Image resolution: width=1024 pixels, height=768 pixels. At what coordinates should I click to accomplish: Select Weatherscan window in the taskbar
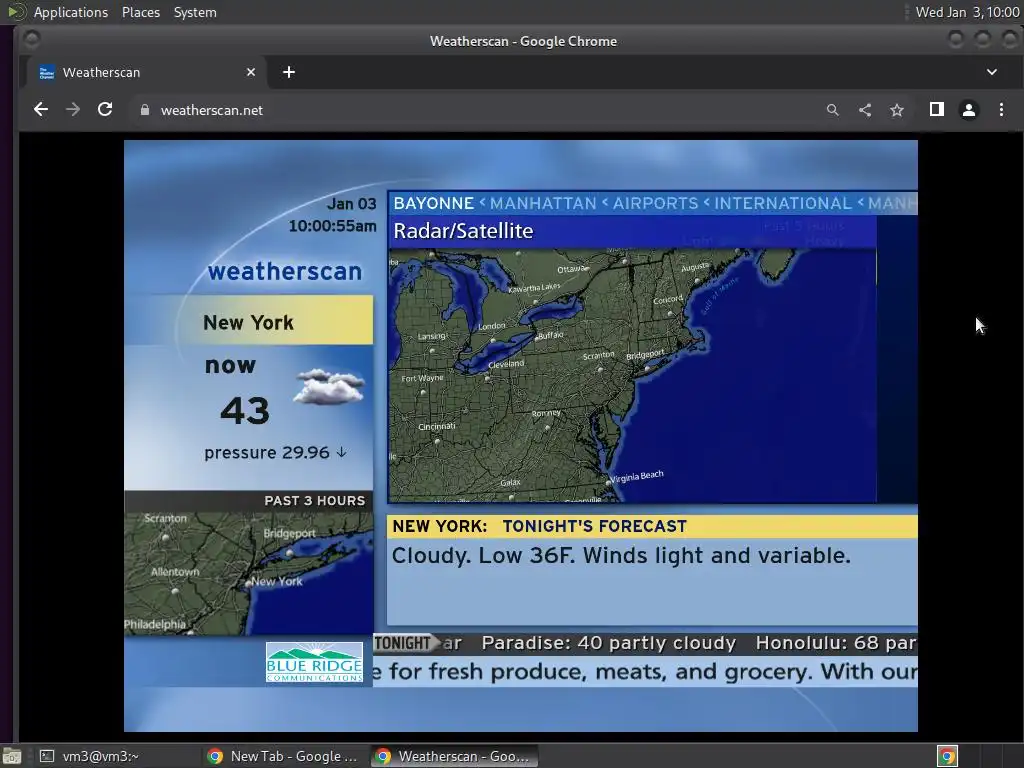click(x=455, y=756)
